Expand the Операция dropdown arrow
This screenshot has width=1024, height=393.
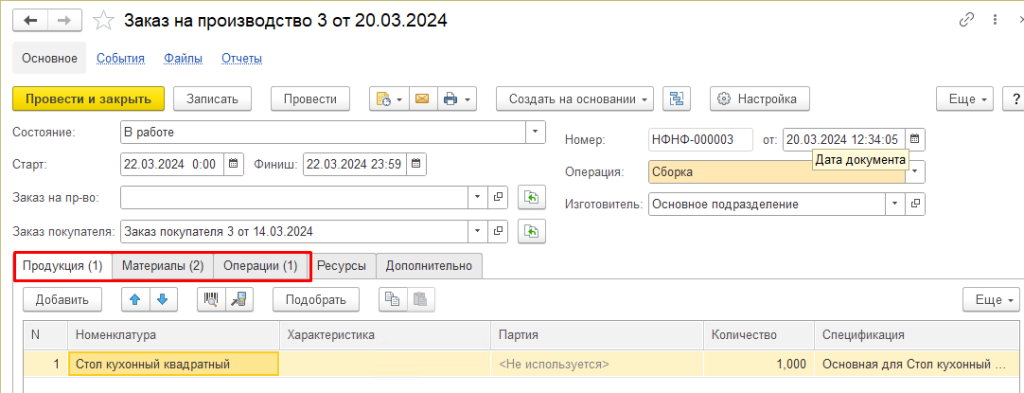(915, 171)
